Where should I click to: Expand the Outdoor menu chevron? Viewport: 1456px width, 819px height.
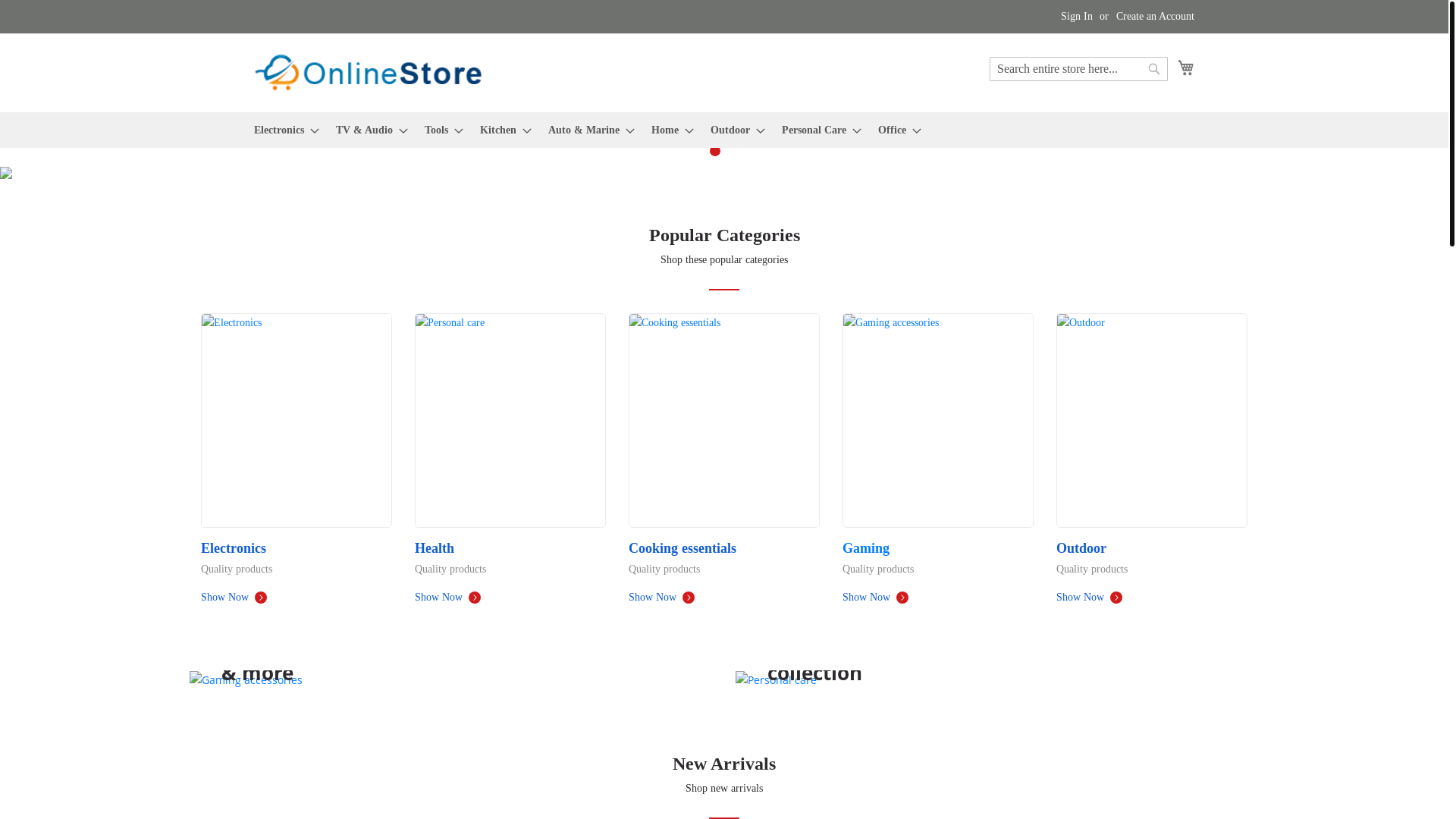(761, 131)
